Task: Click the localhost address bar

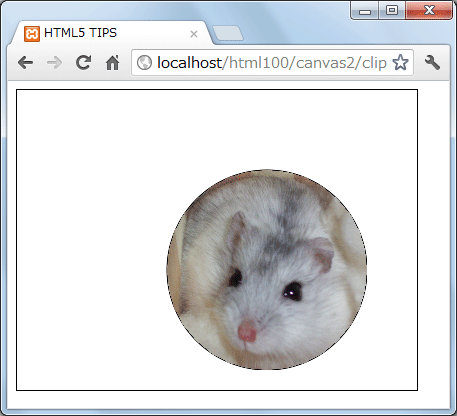Action: pos(272,63)
